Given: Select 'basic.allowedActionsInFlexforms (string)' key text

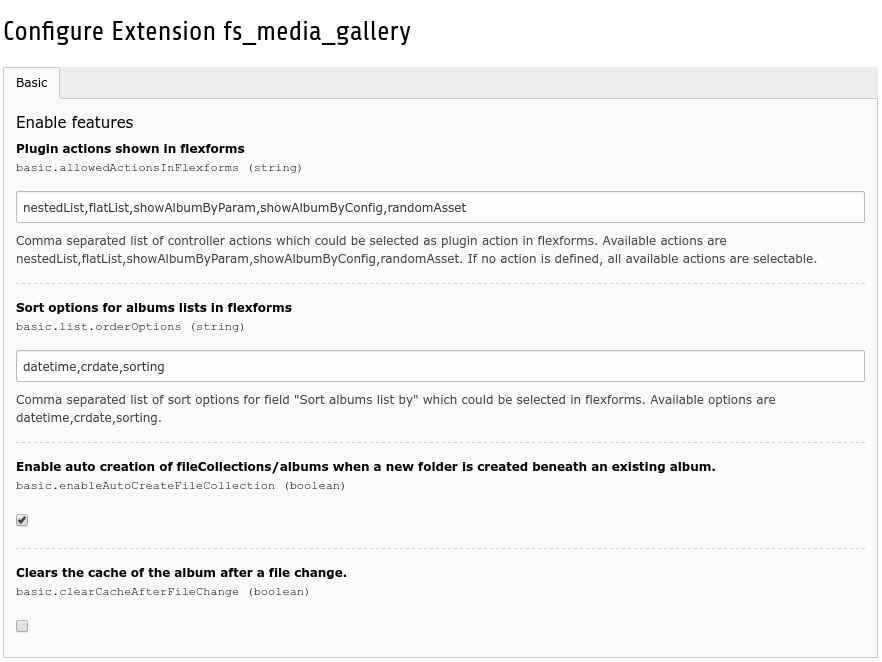Looking at the screenshot, I should pyautogui.click(x=159, y=168).
